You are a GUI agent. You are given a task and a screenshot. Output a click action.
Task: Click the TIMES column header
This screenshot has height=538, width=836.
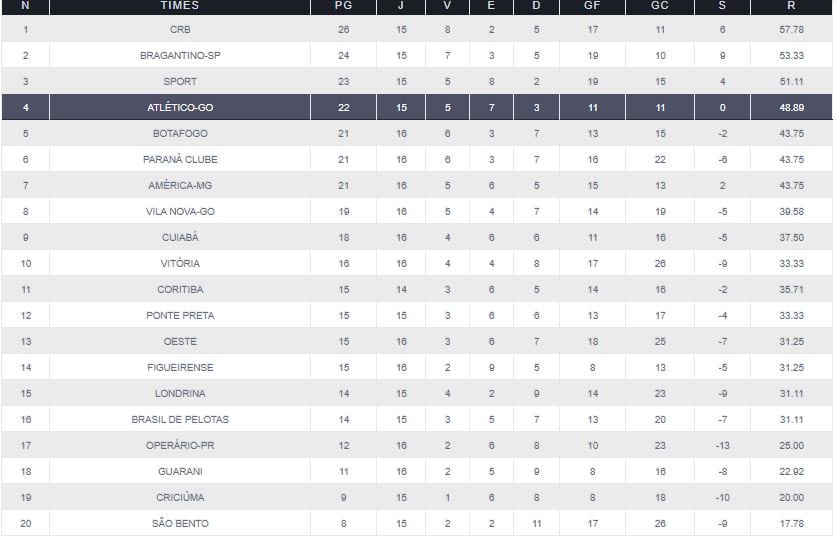click(x=179, y=6)
